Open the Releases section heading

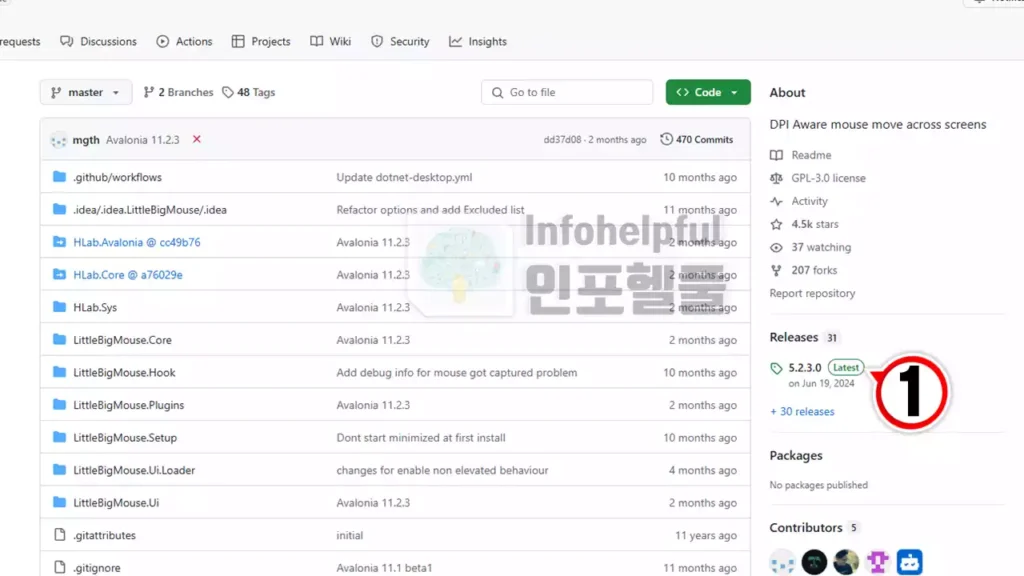point(793,337)
